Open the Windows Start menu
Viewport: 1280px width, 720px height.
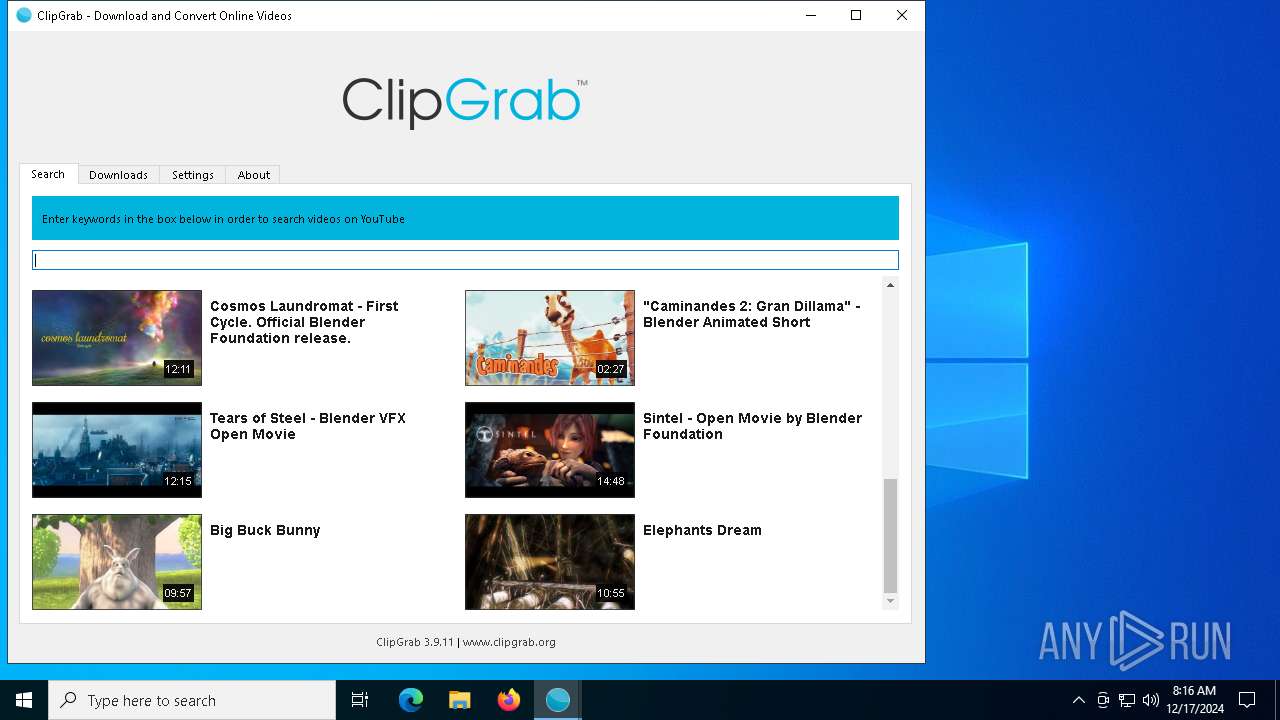pyautogui.click(x=24, y=700)
